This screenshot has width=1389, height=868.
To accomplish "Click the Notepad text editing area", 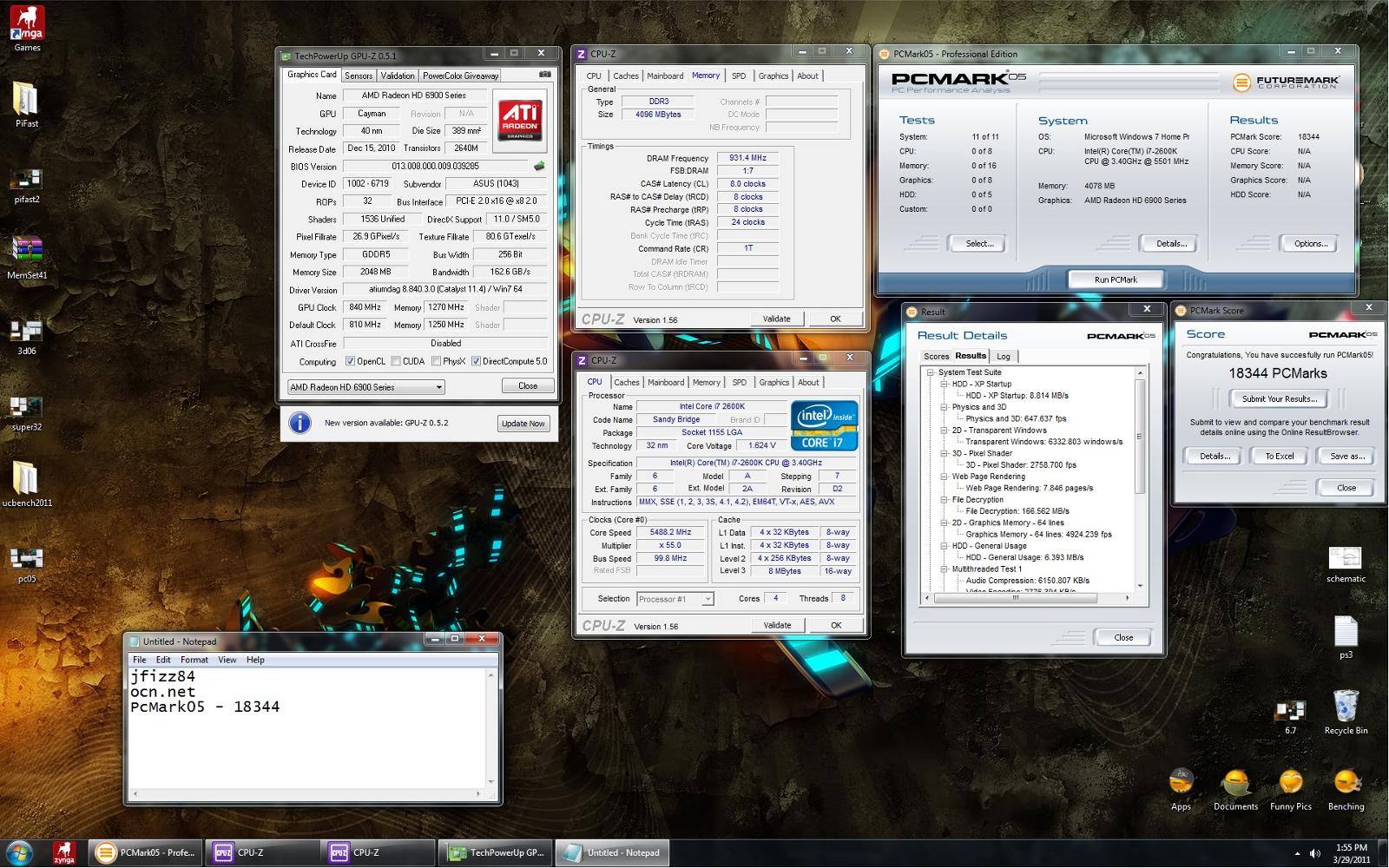I will click(x=307, y=727).
